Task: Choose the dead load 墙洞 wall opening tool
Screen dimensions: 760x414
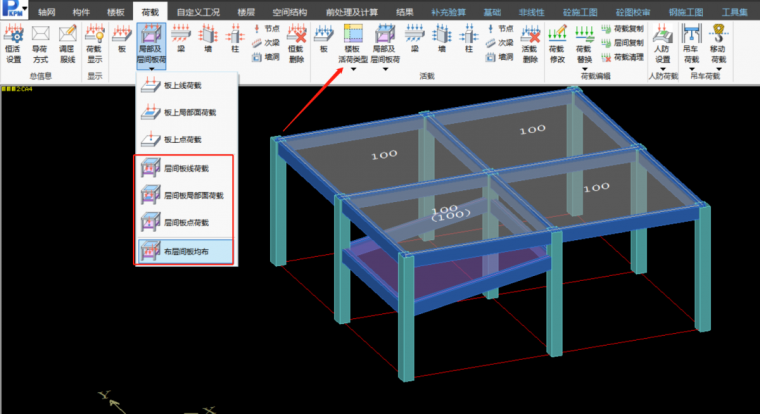Action: point(266,57)
